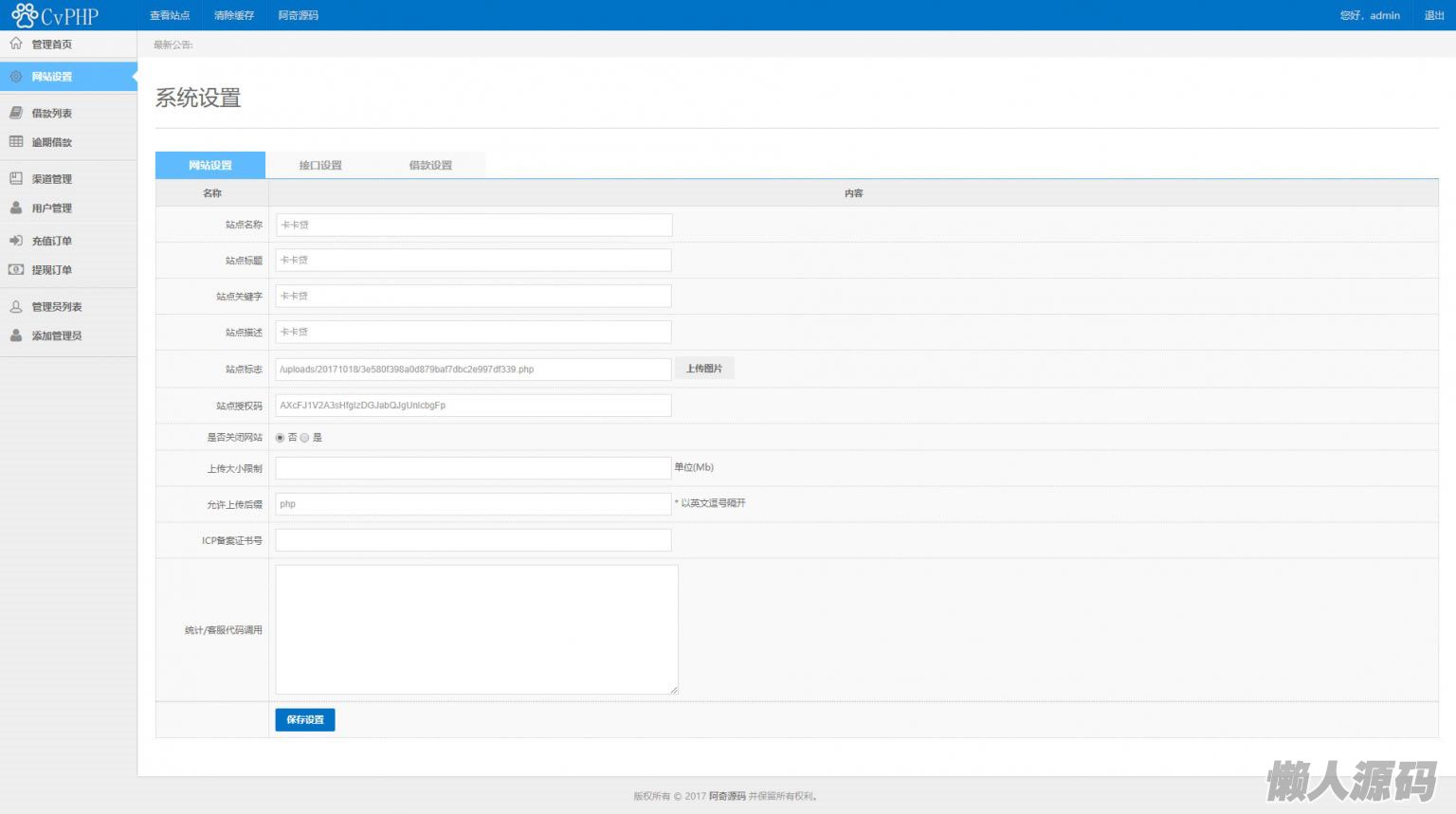
Task: Click the 单位(Mb) unit label
Action: point(694,467)
